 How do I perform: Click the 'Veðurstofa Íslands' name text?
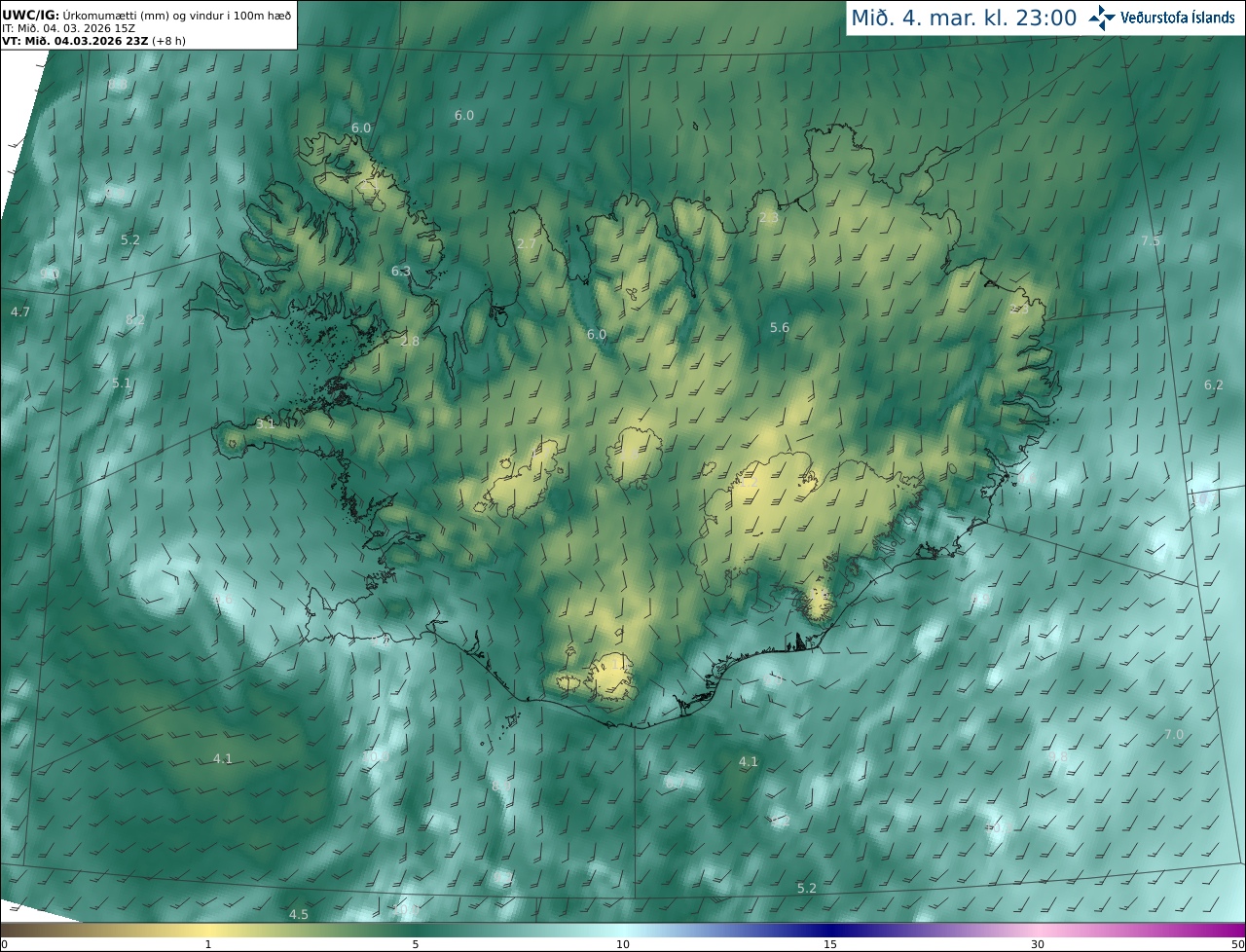pyautogui.click(x=1178, y=18)
